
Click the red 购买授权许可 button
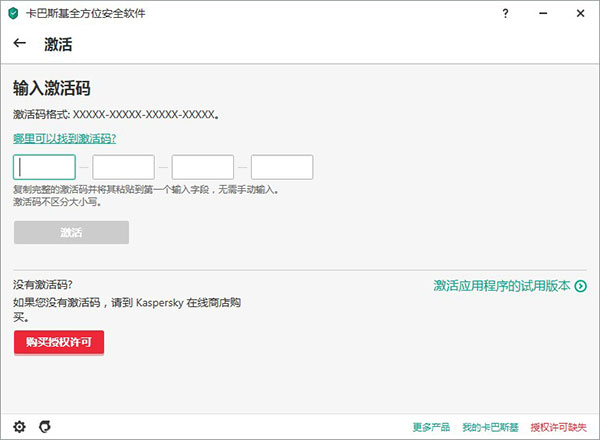59,342
